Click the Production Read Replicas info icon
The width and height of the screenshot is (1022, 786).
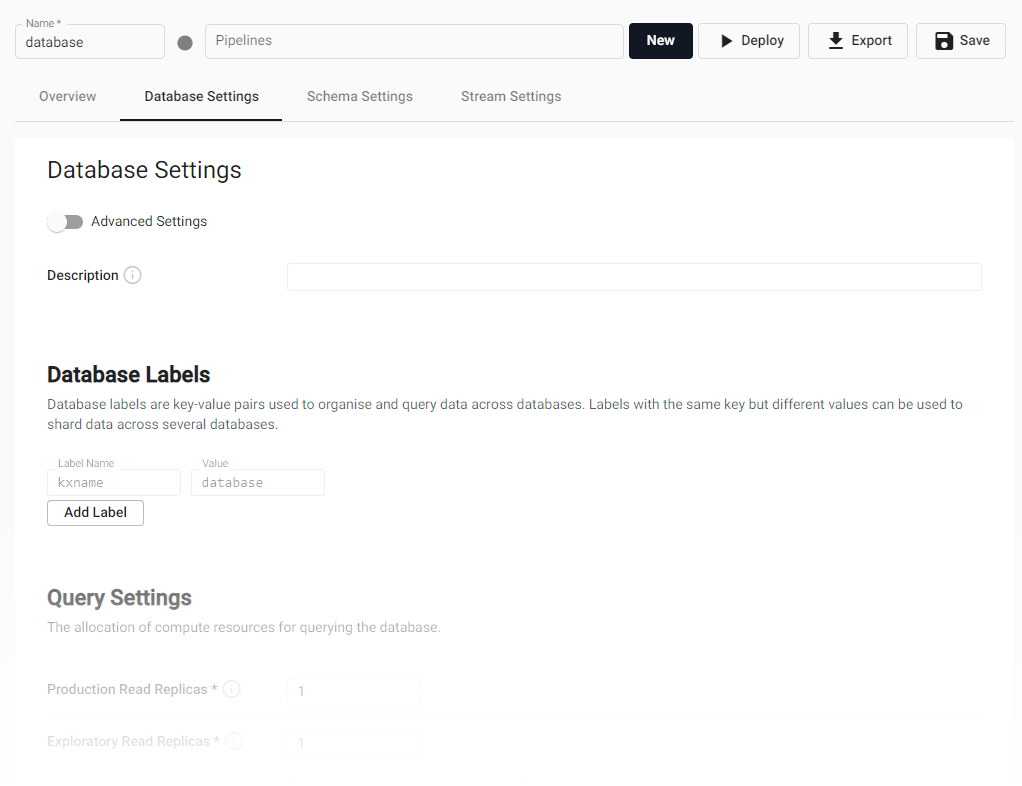[x=231, y=689]
